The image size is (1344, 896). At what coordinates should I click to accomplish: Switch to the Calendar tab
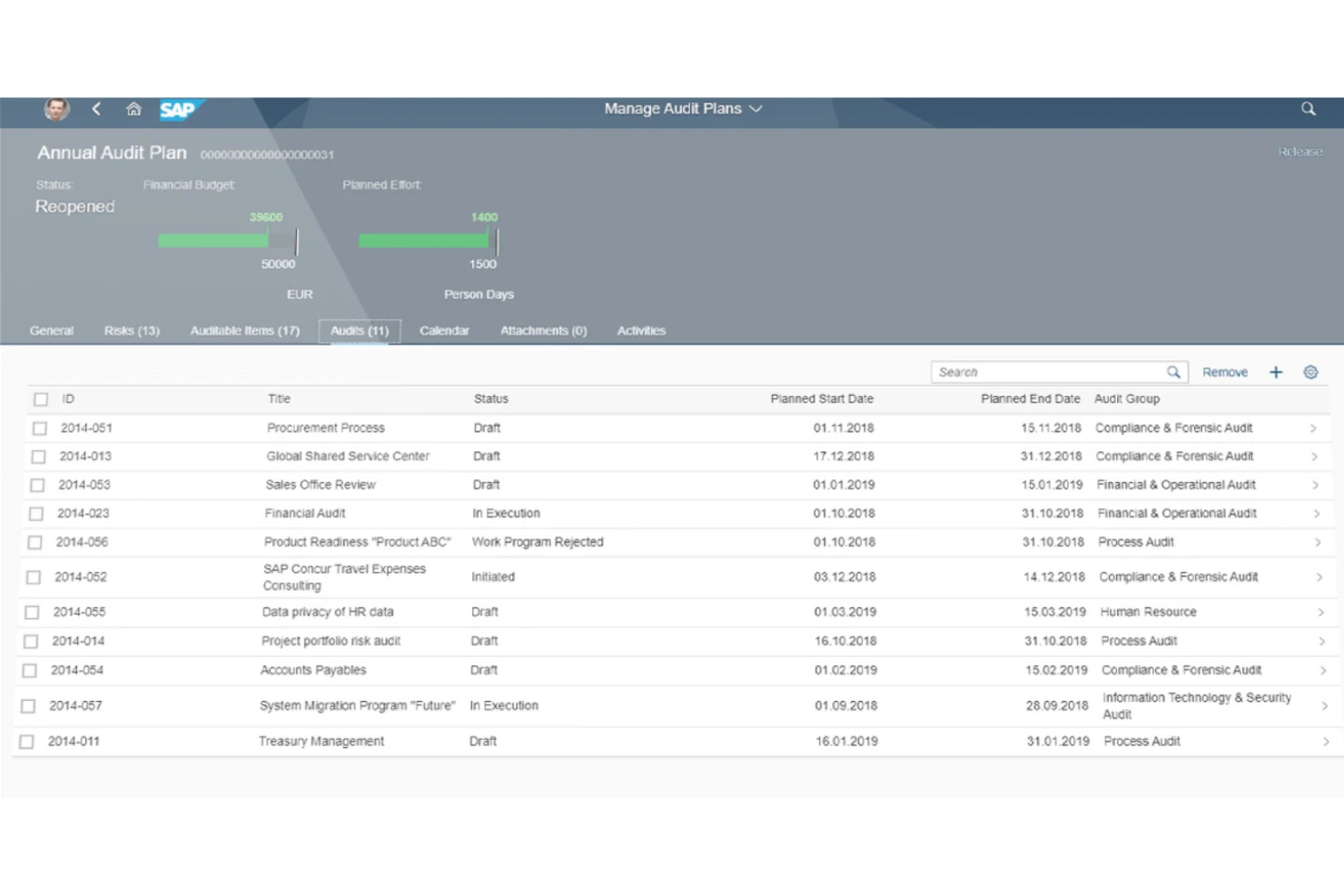point(444,330)
